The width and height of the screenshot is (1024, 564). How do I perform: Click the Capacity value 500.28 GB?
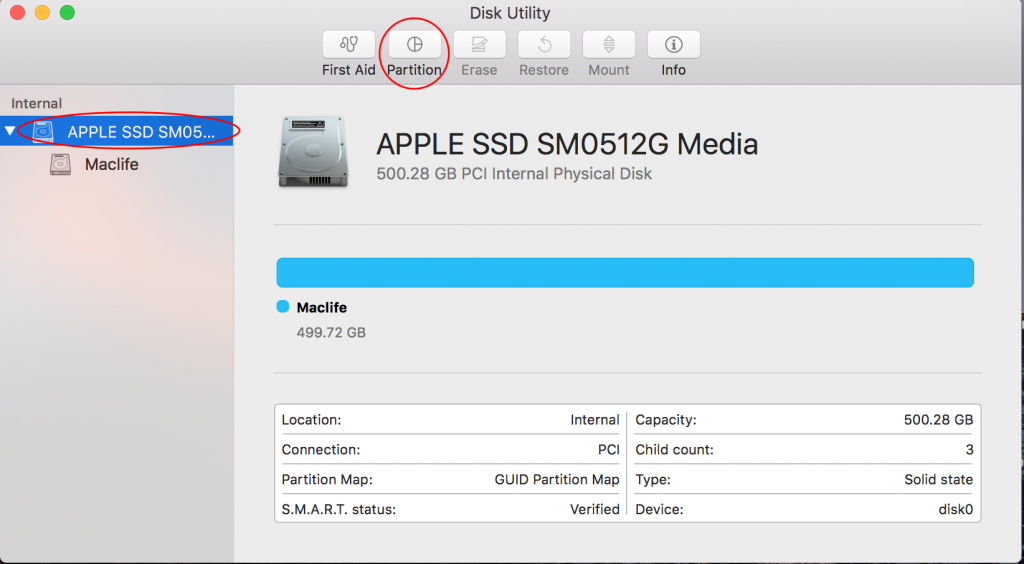(x=938, y=420)
